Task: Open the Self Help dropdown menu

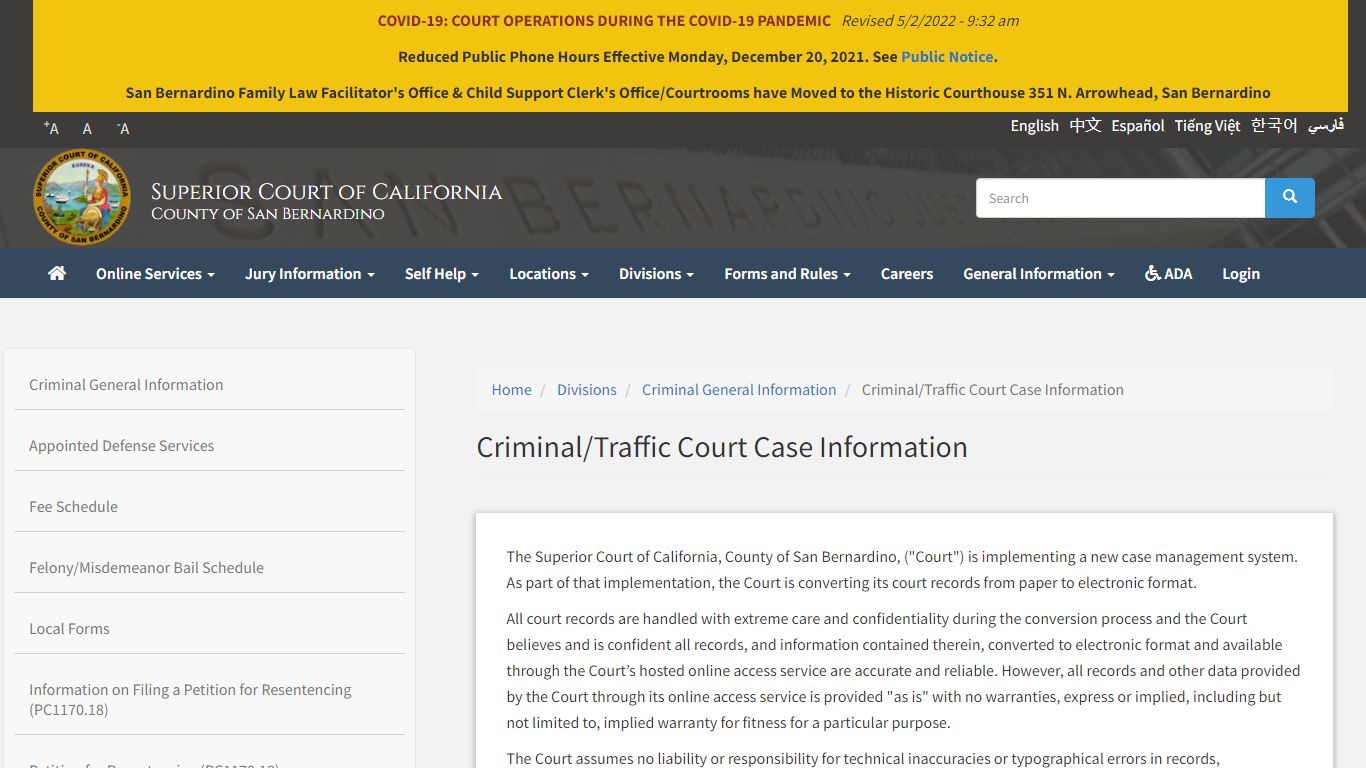Action: pyautogui.click(x=442, y=273)
